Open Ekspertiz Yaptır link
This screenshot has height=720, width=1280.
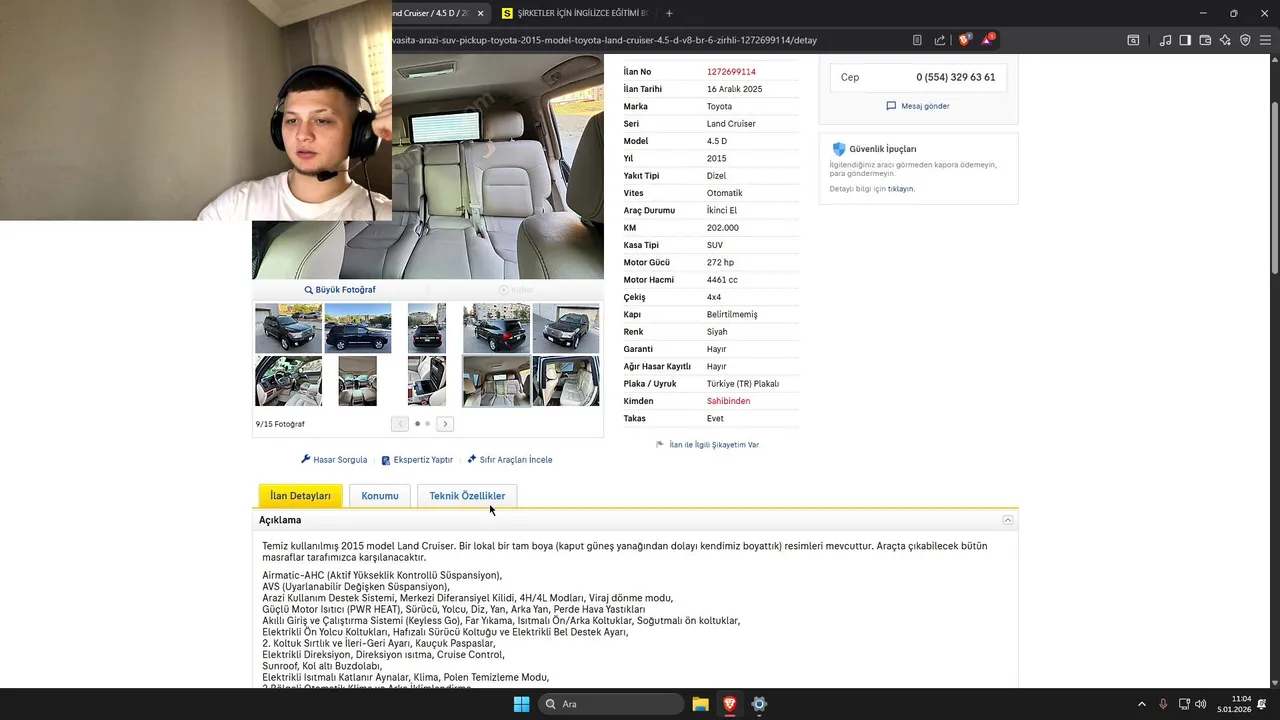point(417,460)
